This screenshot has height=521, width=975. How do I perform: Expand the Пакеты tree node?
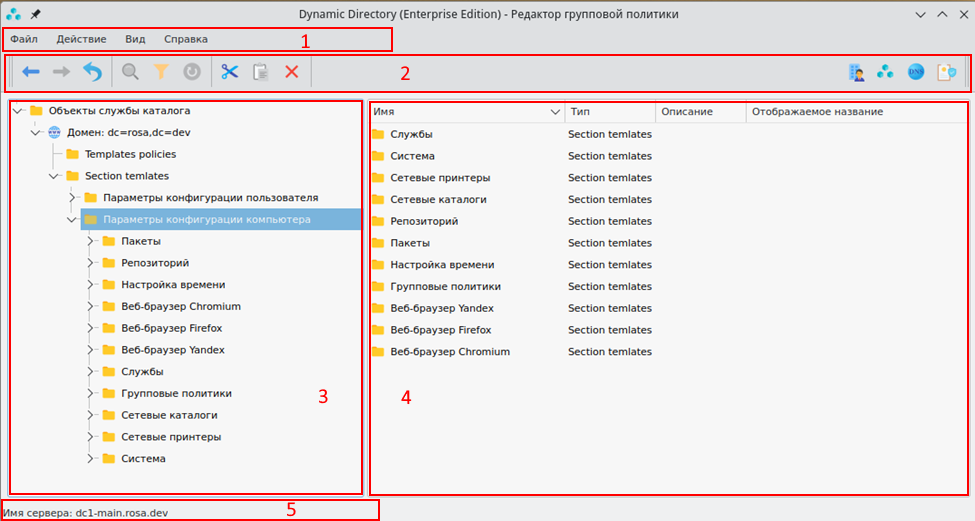coord(90,241)
